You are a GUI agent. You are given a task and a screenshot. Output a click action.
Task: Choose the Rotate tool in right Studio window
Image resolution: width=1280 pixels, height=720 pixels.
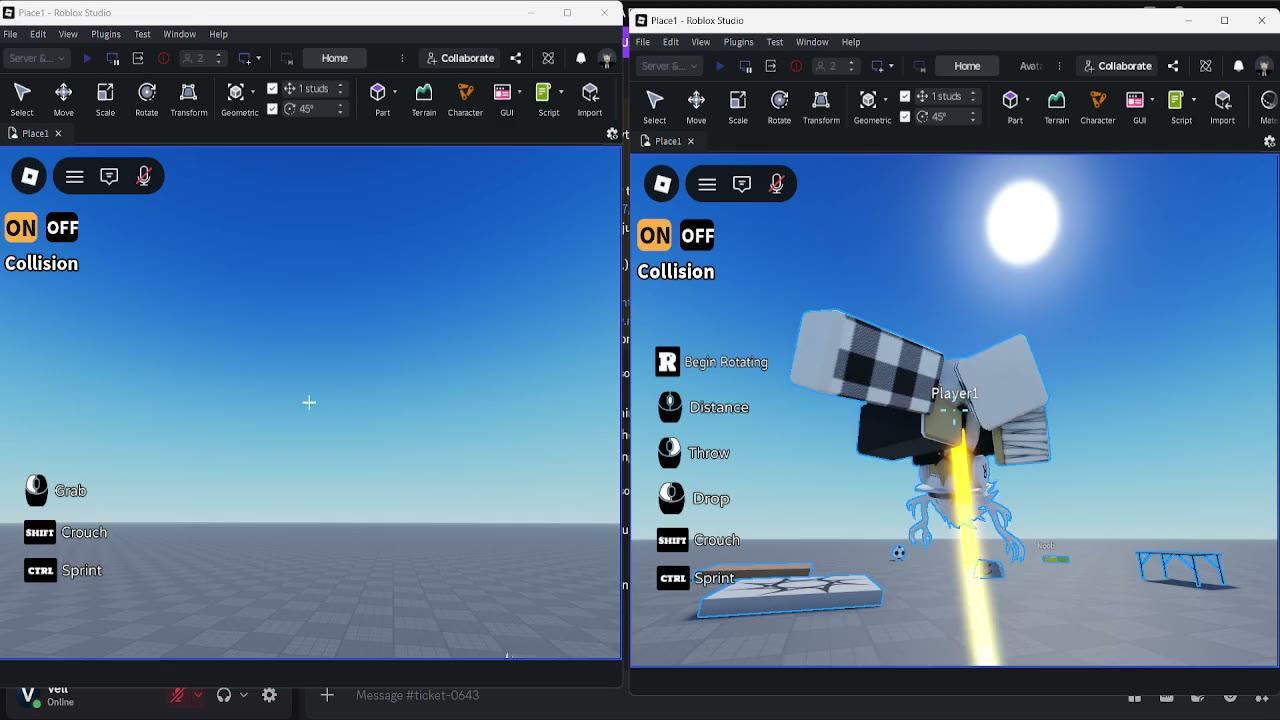pos(779,106)
